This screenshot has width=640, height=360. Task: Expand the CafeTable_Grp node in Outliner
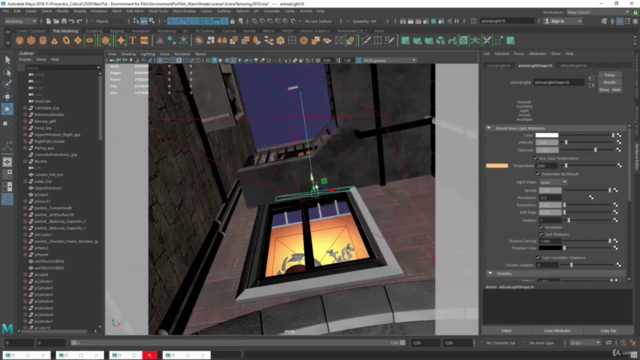25,108
